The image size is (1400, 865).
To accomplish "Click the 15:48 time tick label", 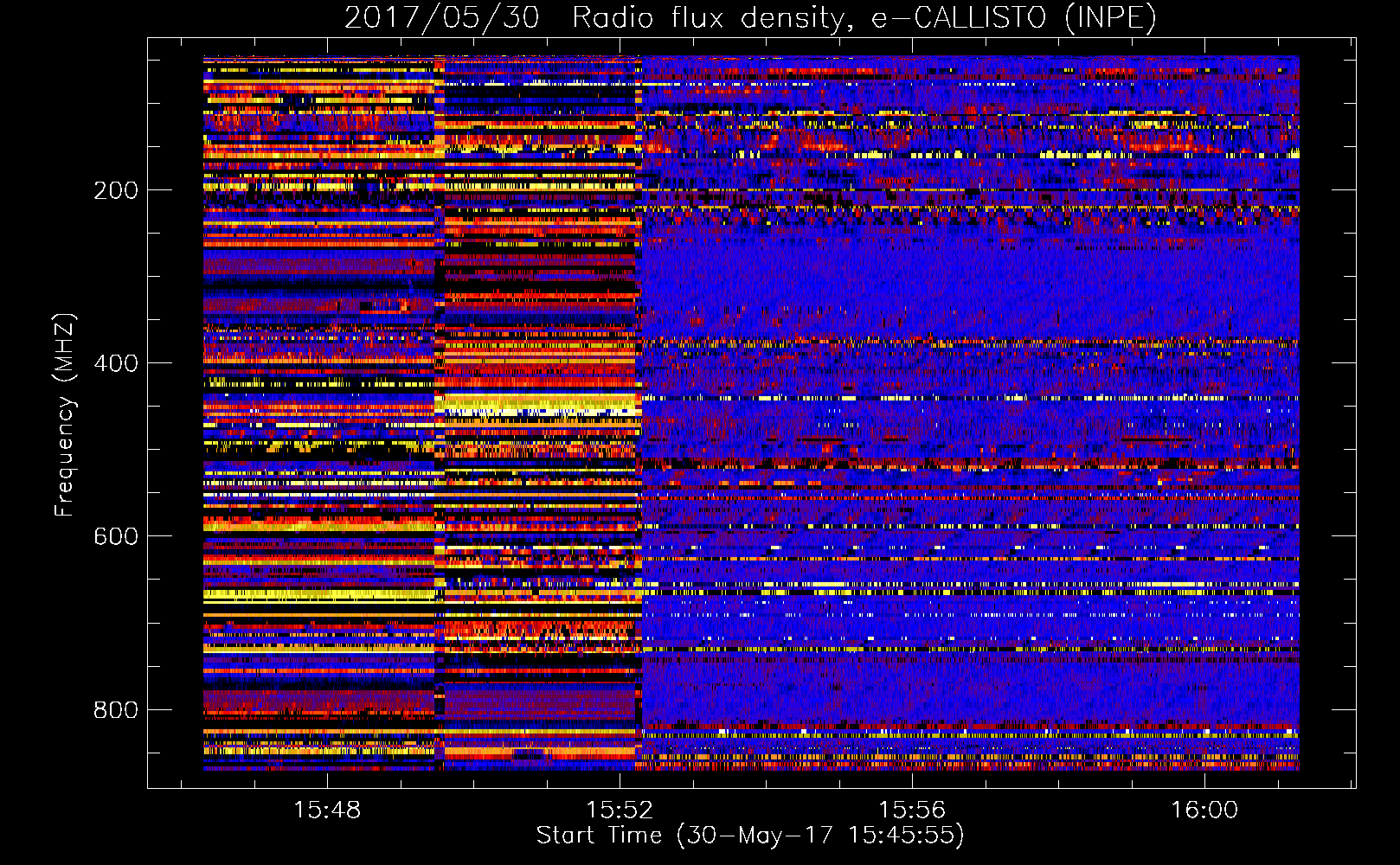I will (x=327, y=811).
